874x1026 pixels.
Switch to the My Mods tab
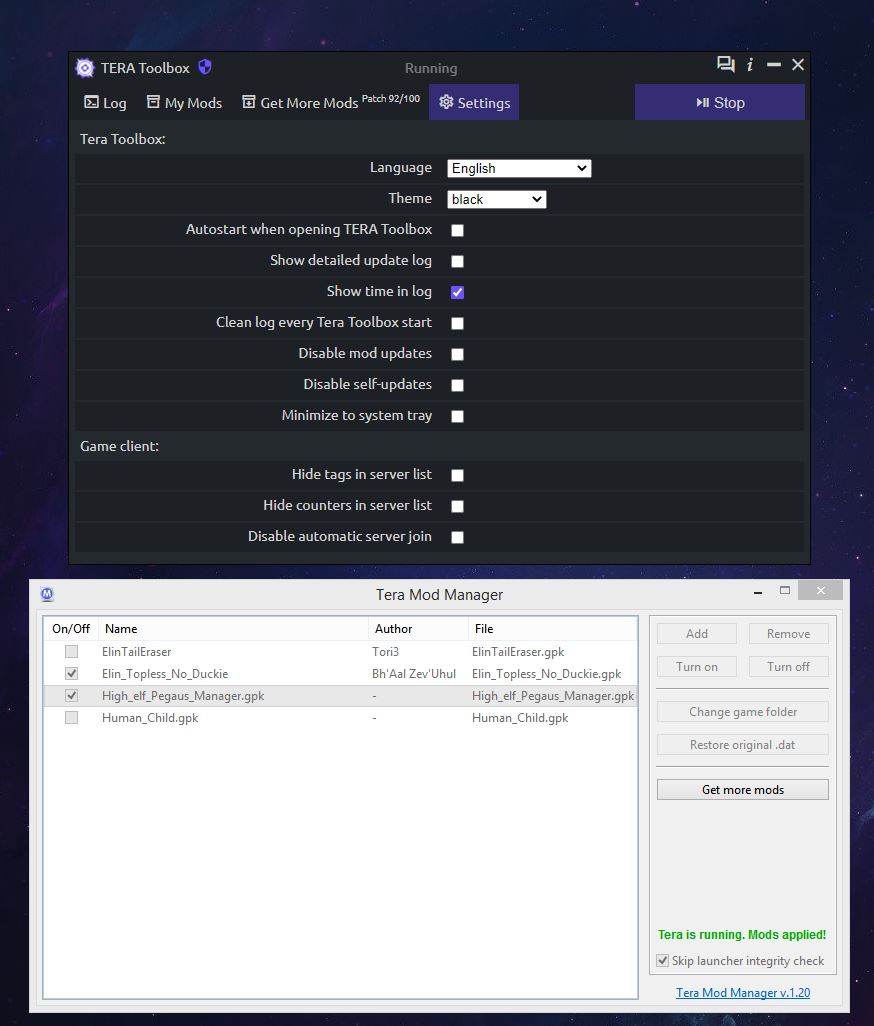pyautogui.click(x=184, y=103)
